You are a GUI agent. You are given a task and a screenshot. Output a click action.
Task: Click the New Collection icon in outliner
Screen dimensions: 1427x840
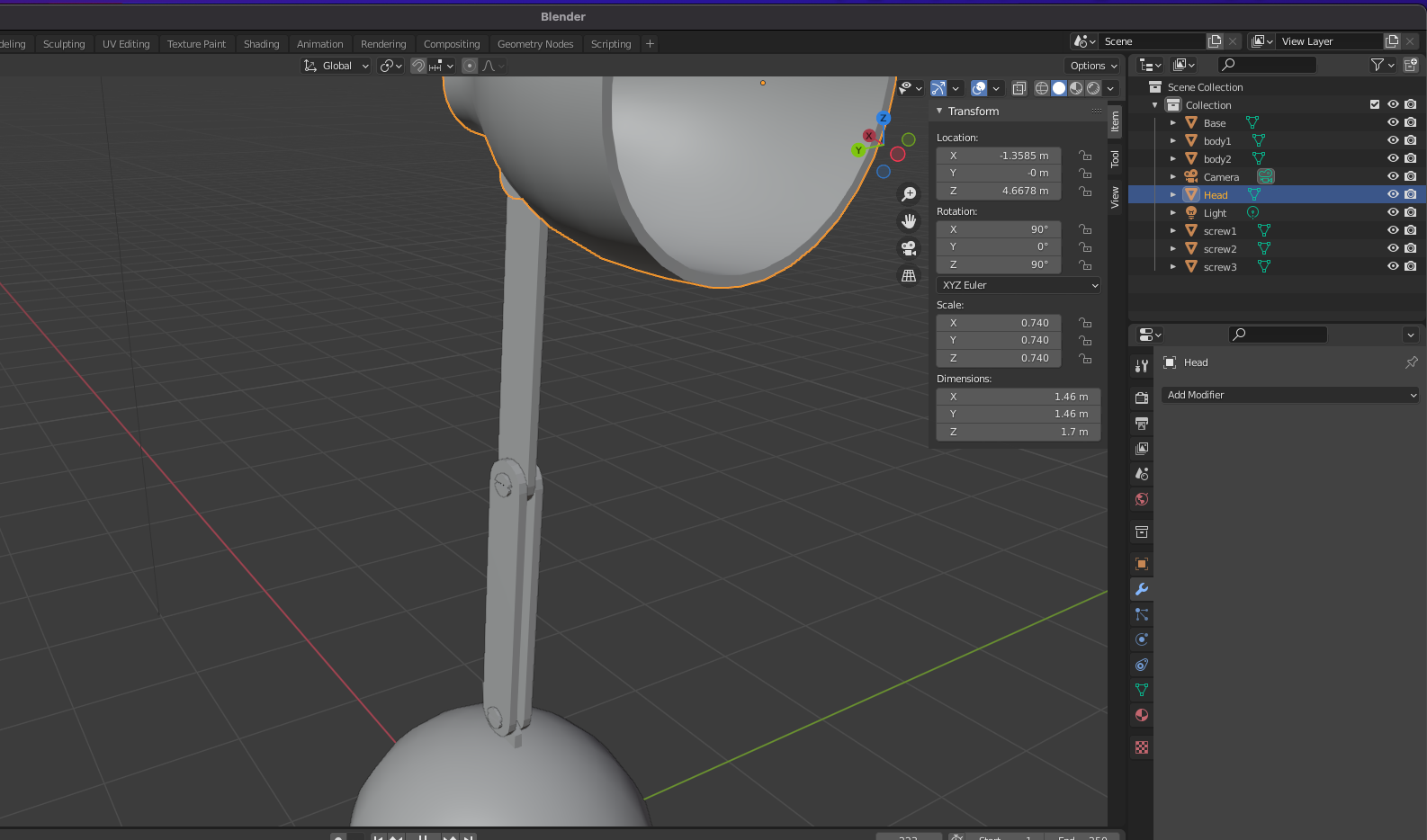tap(1410, 65)
